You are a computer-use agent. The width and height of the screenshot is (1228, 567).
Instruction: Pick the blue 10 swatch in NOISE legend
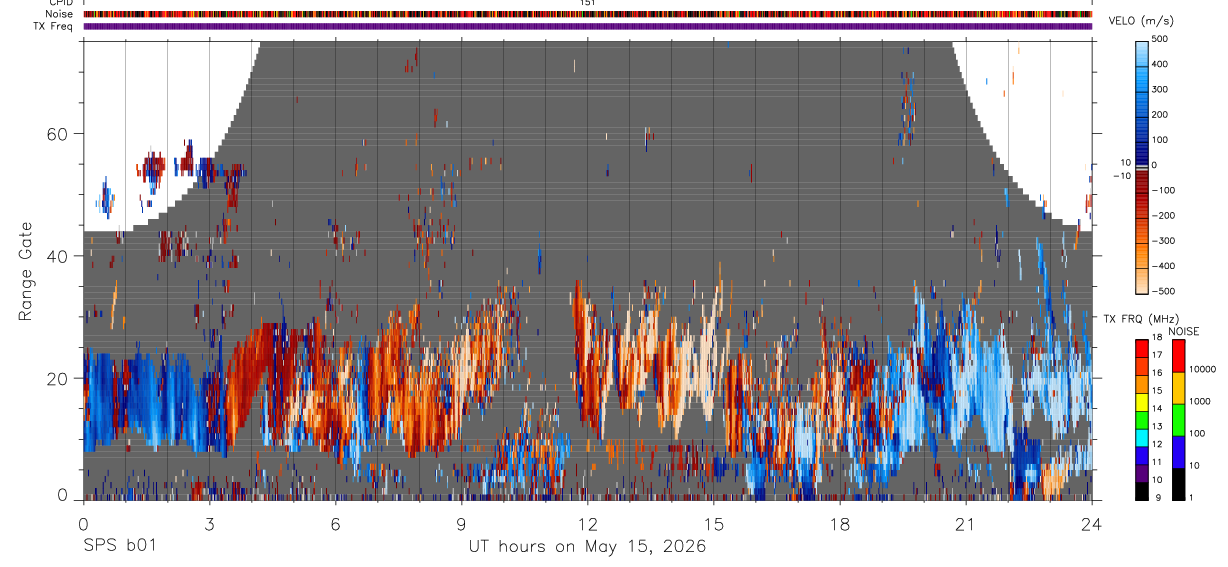click(x=1178, y=452)
